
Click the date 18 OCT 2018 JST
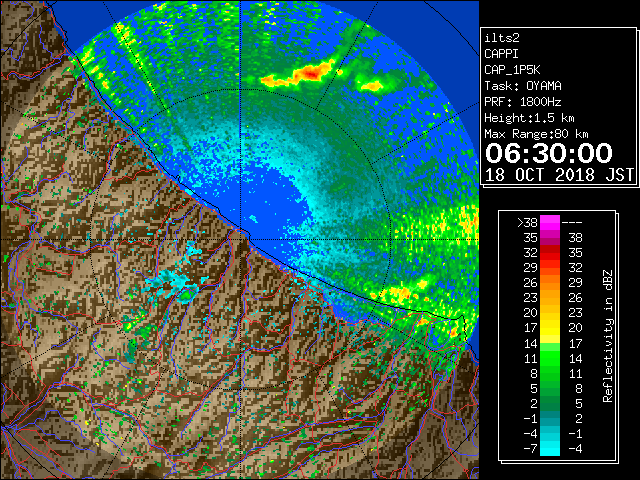coord(559,175)
